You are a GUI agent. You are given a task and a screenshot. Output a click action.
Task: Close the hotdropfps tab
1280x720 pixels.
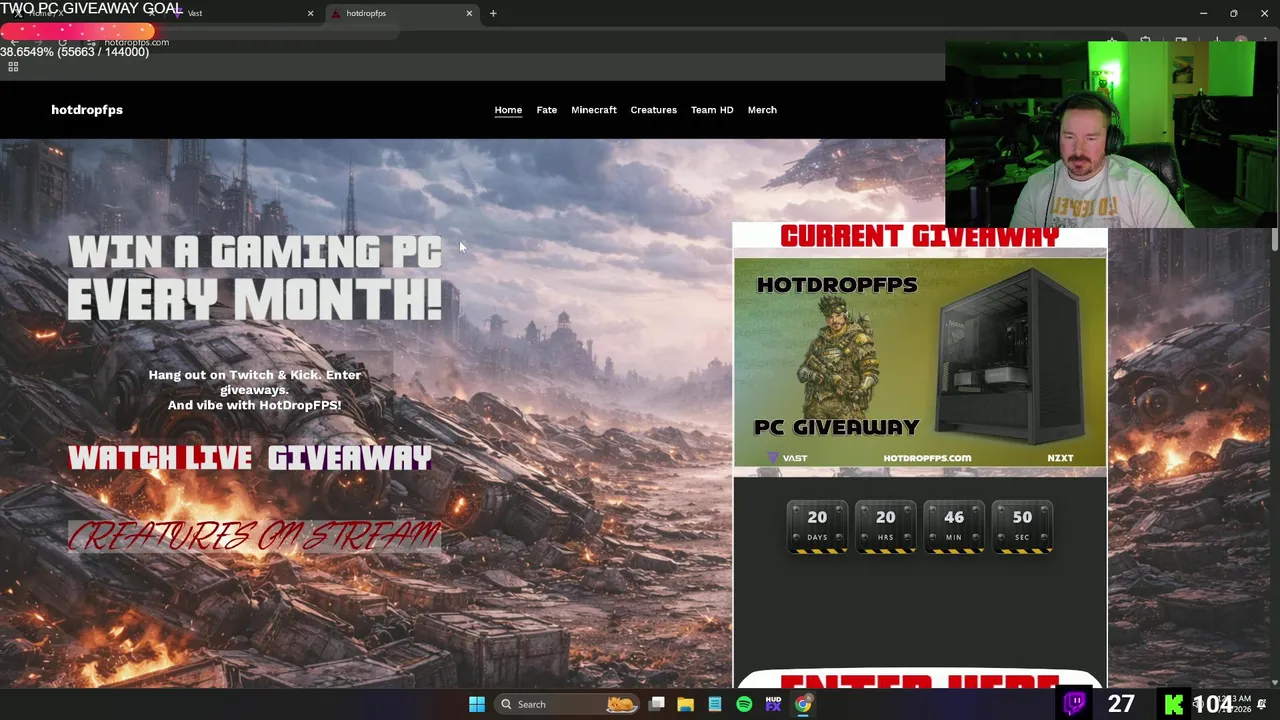tap(469, 13)
